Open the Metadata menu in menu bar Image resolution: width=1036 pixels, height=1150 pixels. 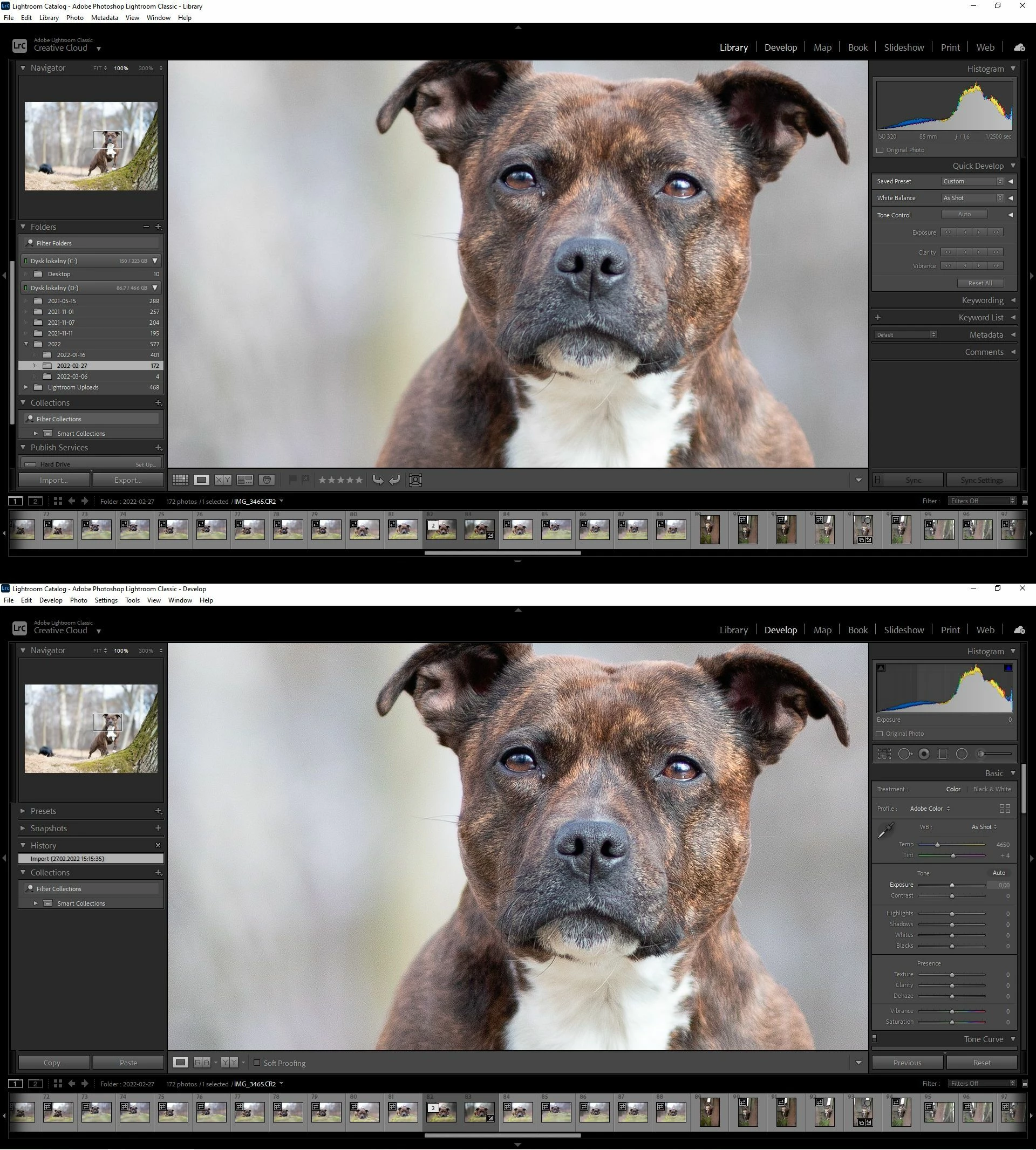click(x=104, y=18)
